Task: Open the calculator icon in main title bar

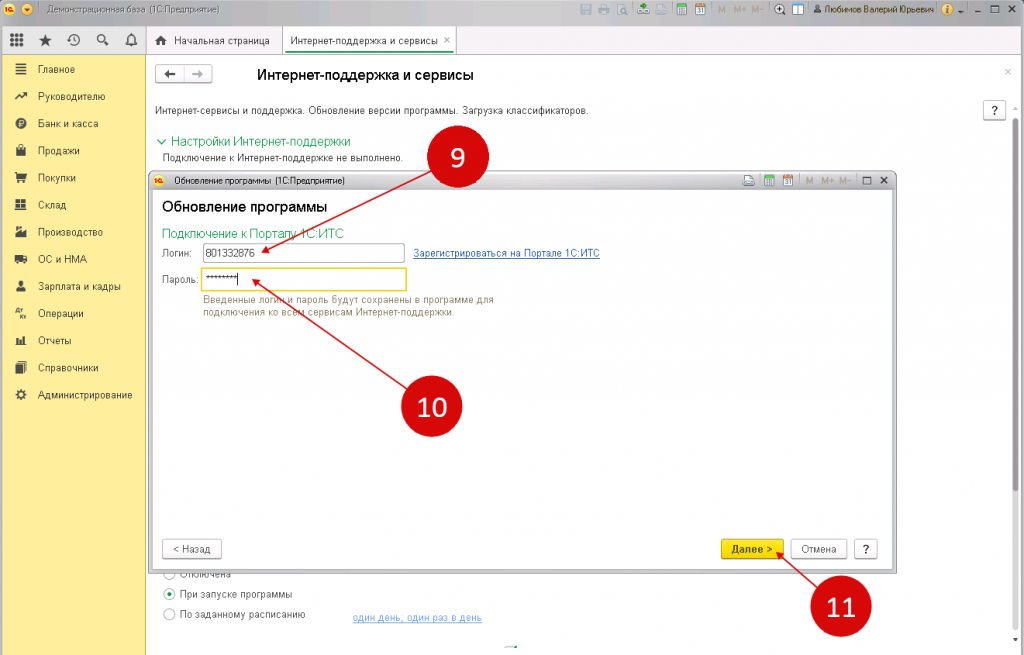Action: 682,9
